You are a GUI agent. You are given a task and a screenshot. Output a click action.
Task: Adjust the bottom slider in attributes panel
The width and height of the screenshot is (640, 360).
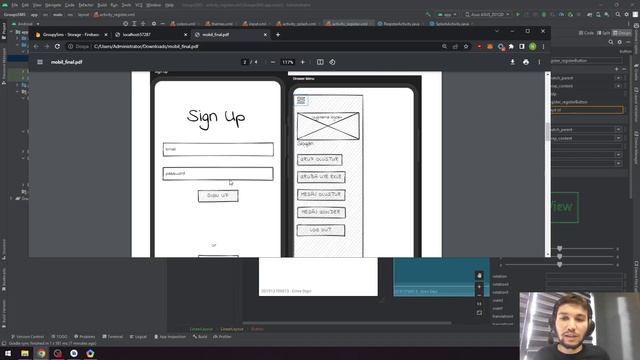(560, 265)
